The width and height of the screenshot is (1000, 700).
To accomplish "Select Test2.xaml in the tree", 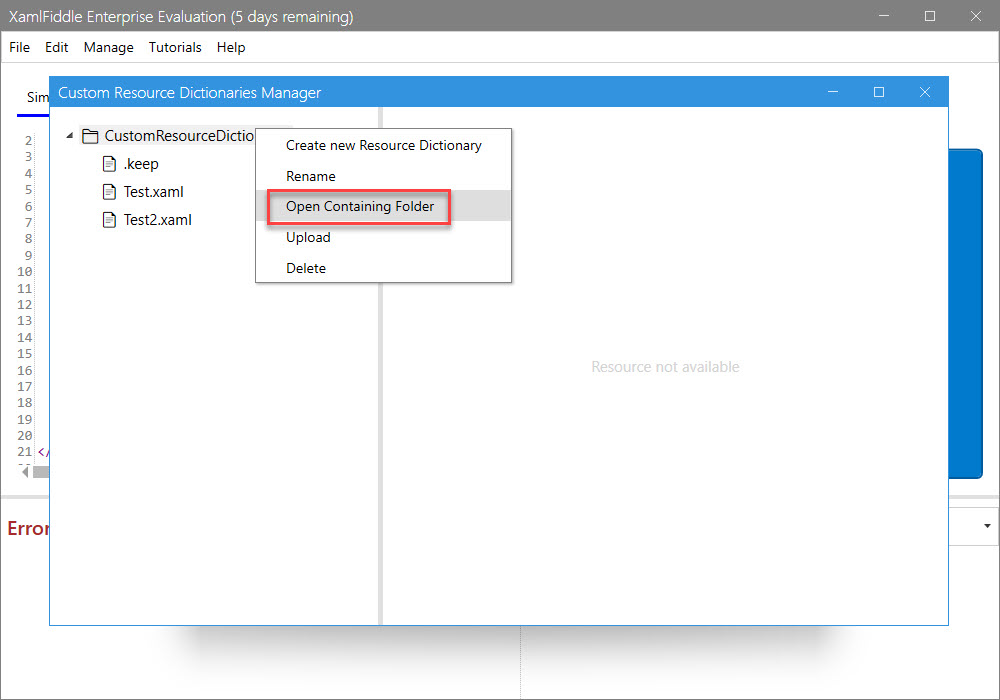I will click(x=157, y=220).
